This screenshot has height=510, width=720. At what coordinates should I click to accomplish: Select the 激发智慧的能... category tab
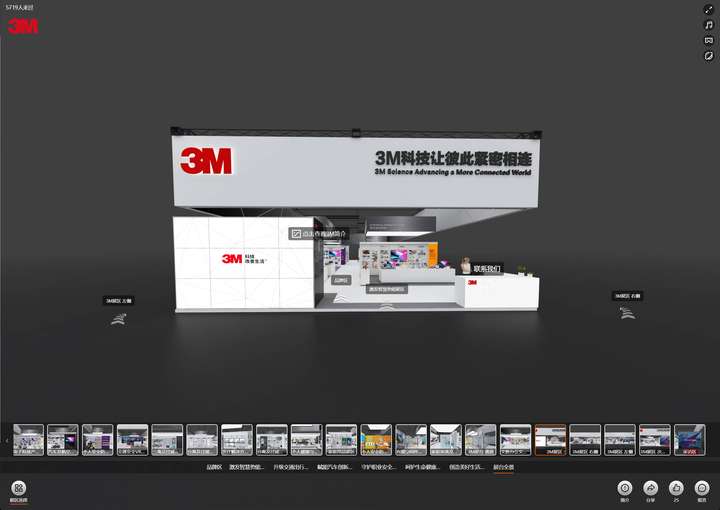pyautogui.click(x=247, y=467)
